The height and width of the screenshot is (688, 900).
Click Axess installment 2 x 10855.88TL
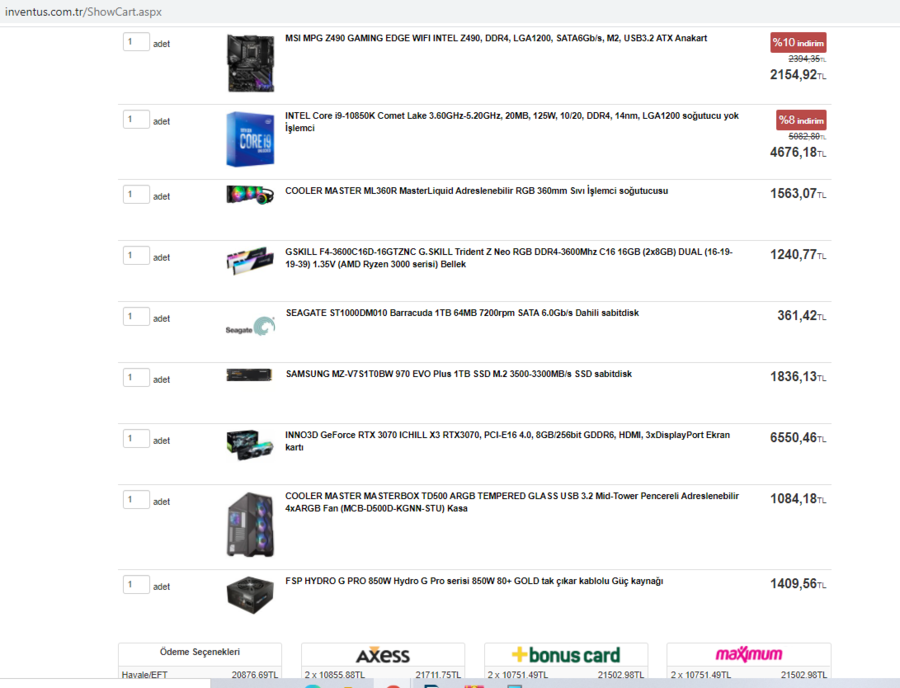335,675
